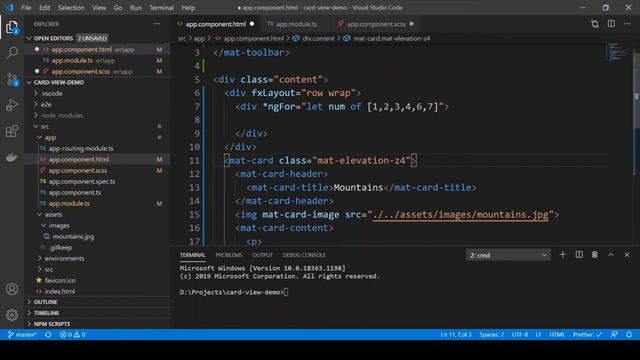Close the terminal panel
Viewport: 640px width, 360px height.
pos(627,255)
